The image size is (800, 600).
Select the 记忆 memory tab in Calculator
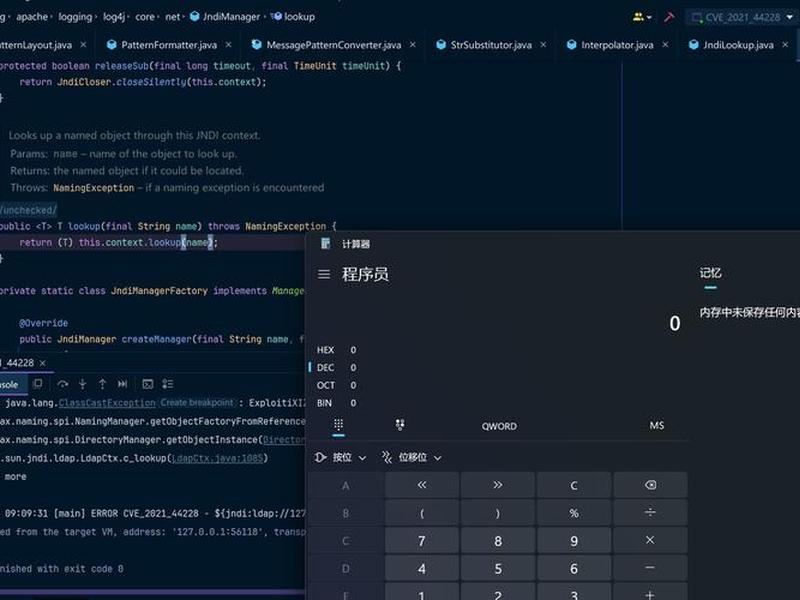(710, 273)
